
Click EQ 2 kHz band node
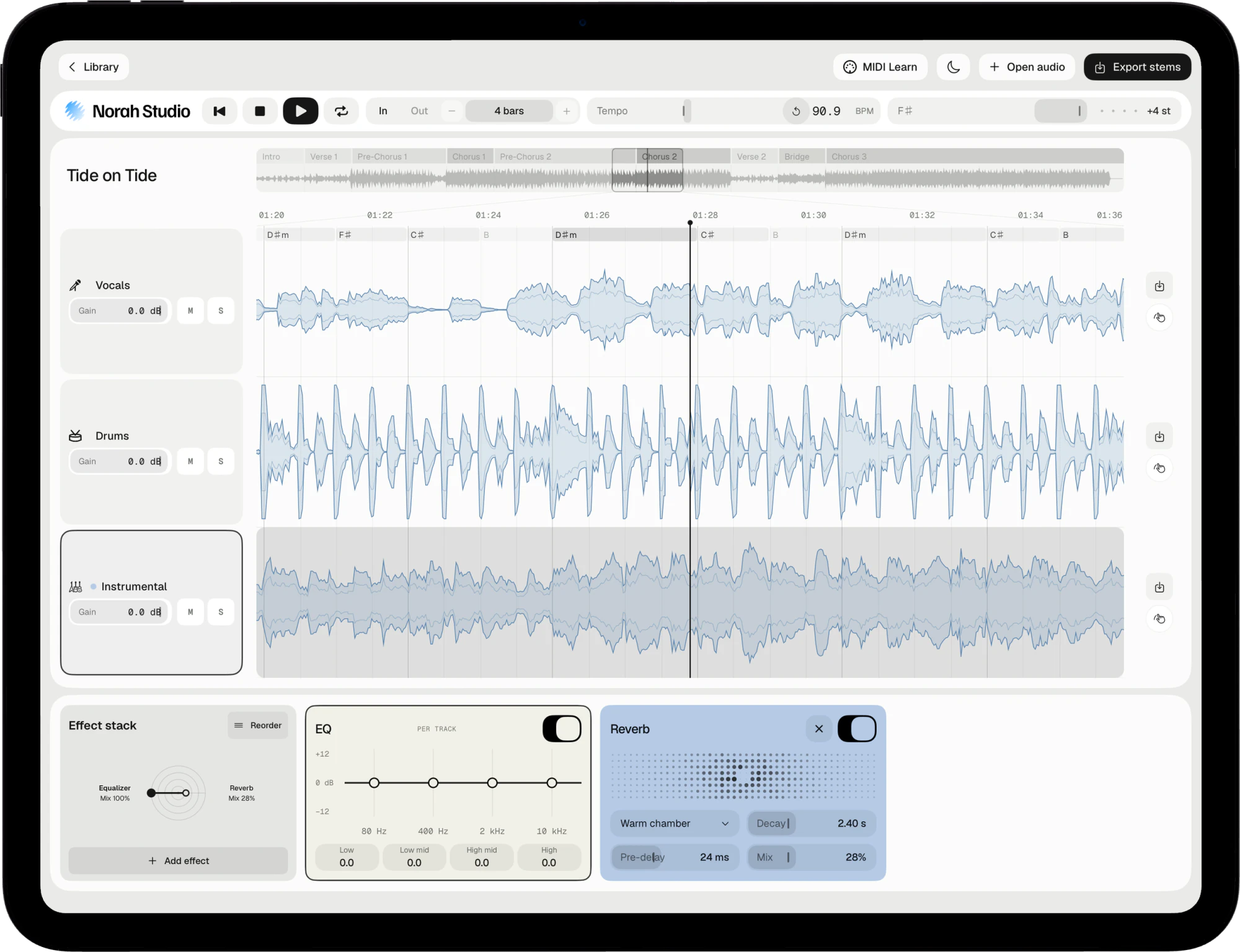tap(492, 783)
